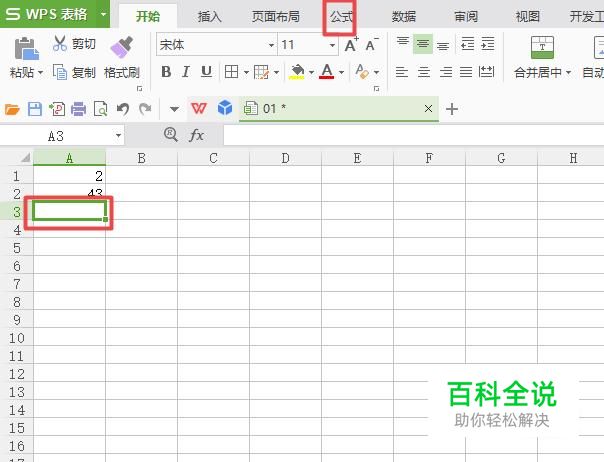Screen dimensions: 604x462
Task: Click the Save floppy disk icon
Action: coord(35,109)
